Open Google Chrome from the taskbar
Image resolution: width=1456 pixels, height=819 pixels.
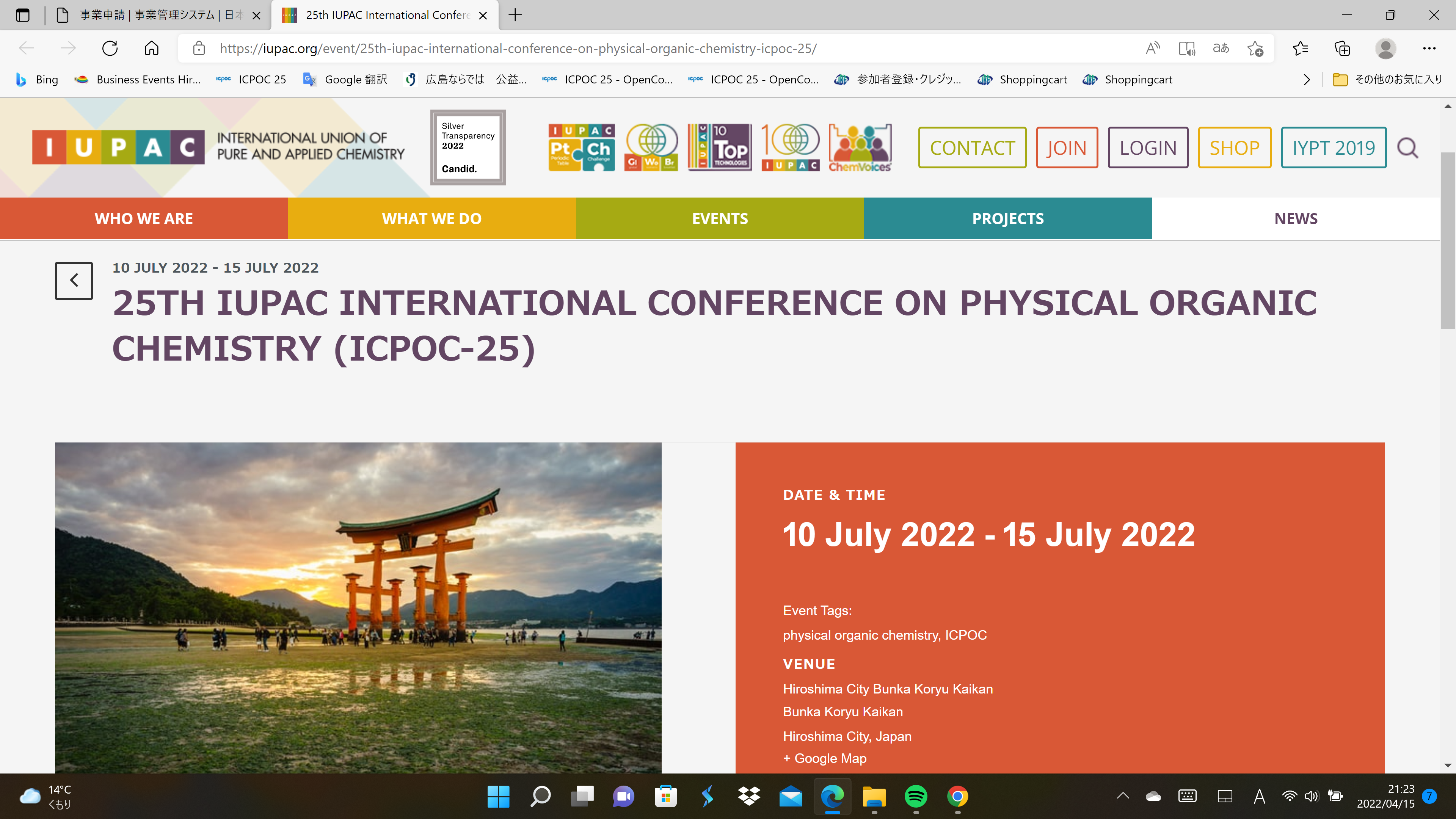[957, 796]
